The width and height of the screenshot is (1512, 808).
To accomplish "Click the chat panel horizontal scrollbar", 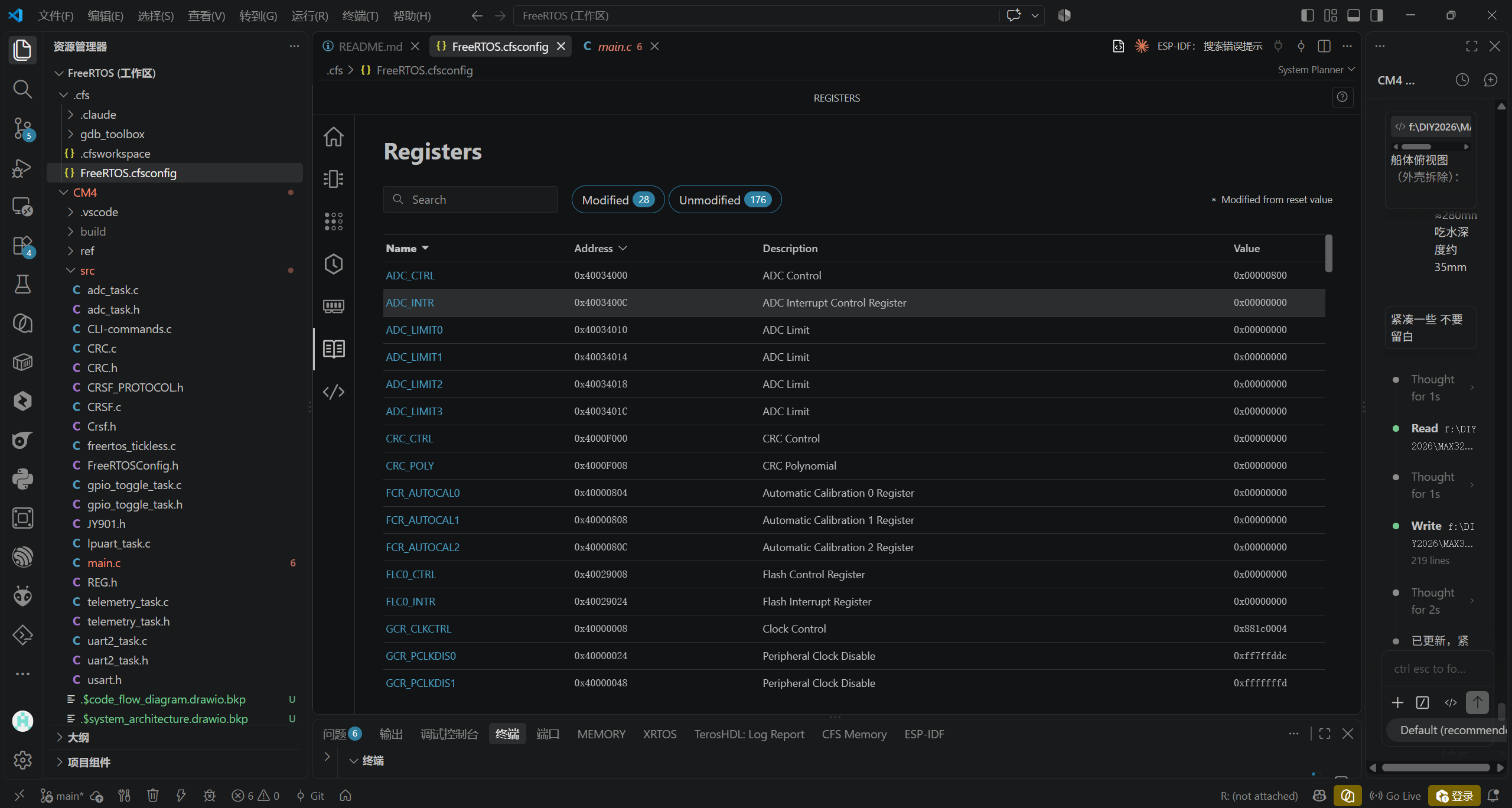I will [1435, 767].
